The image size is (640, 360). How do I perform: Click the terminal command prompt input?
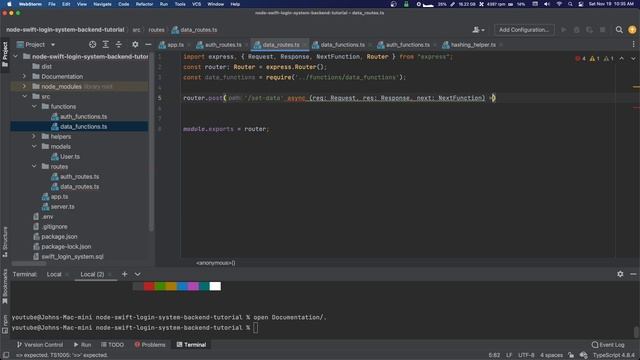[256, 328]
